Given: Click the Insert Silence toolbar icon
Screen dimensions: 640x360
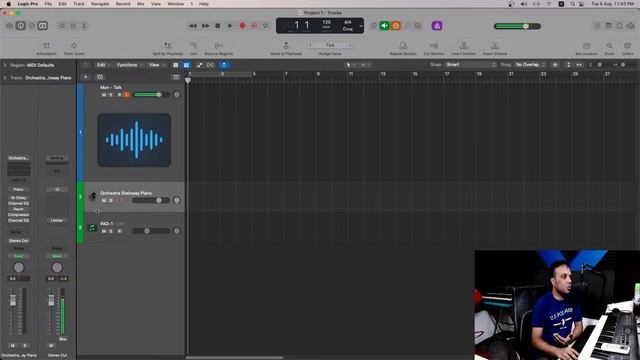Looking at the screenshot, I should [x=495, y=45].
